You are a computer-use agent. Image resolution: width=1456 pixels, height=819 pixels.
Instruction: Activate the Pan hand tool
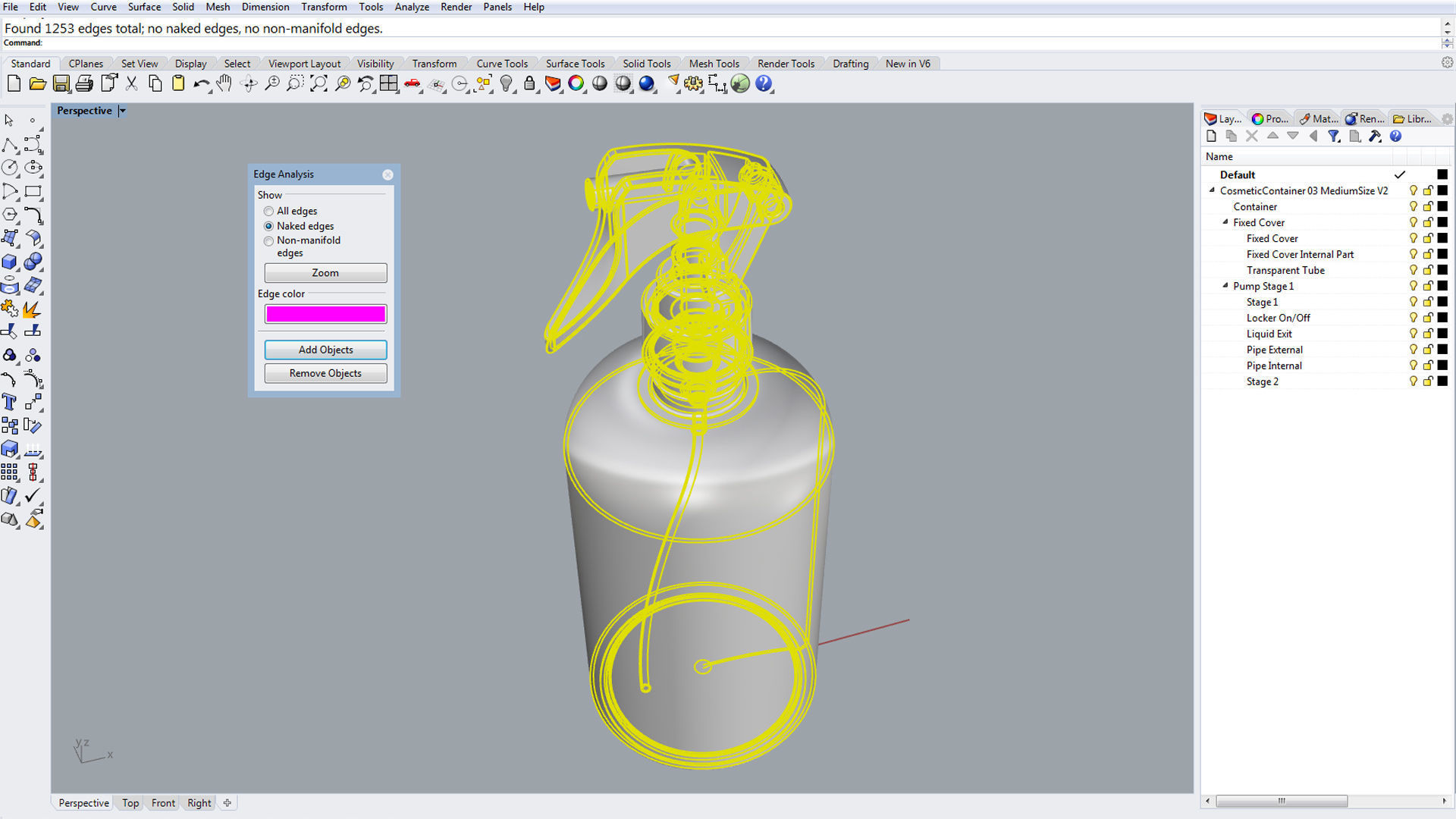[x=224, y=83]
